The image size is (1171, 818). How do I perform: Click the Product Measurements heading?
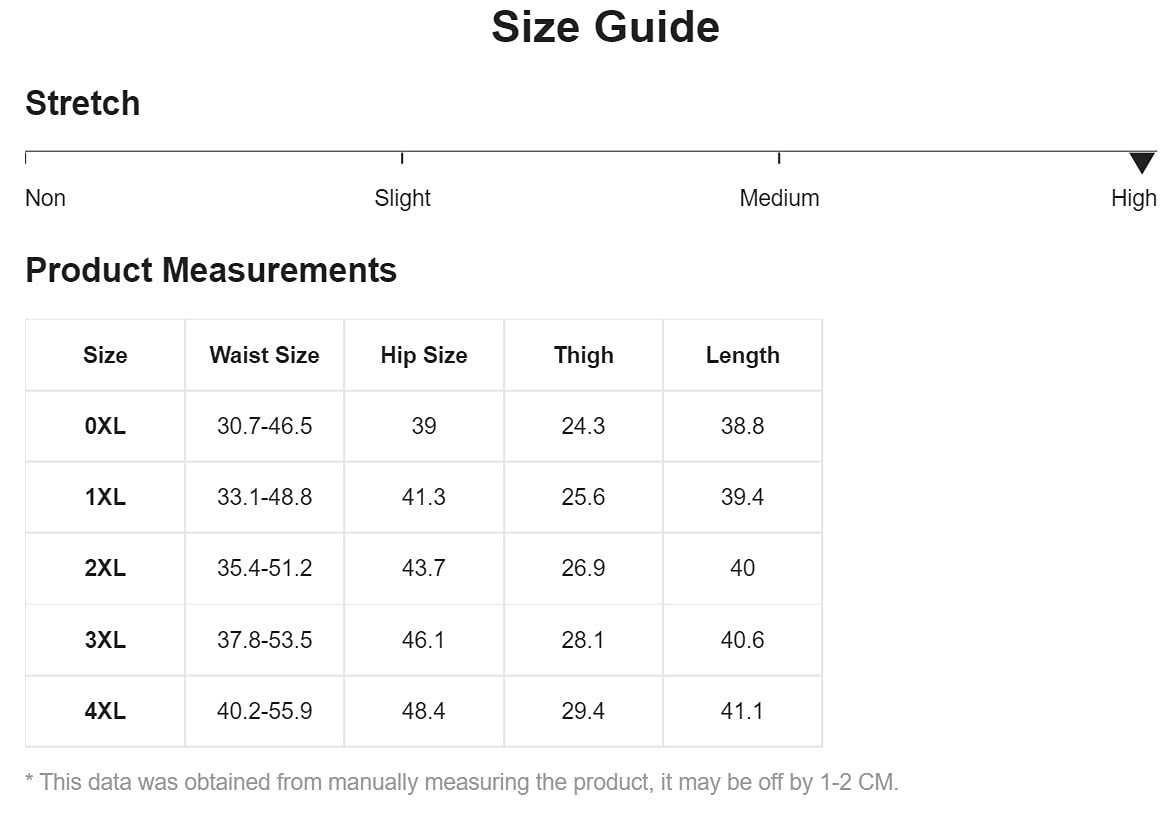click(x=211, y=270)
